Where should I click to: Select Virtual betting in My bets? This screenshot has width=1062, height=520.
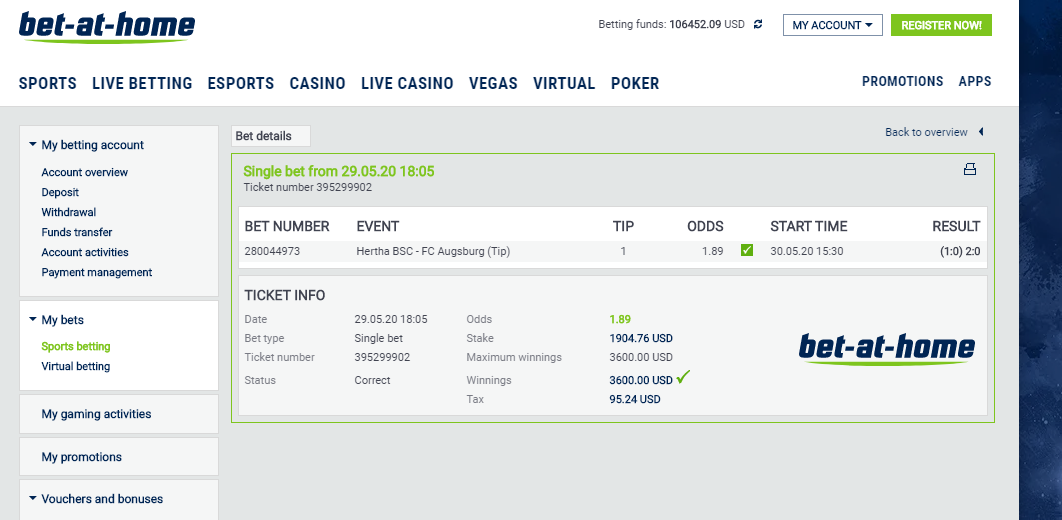click(76, 366)
